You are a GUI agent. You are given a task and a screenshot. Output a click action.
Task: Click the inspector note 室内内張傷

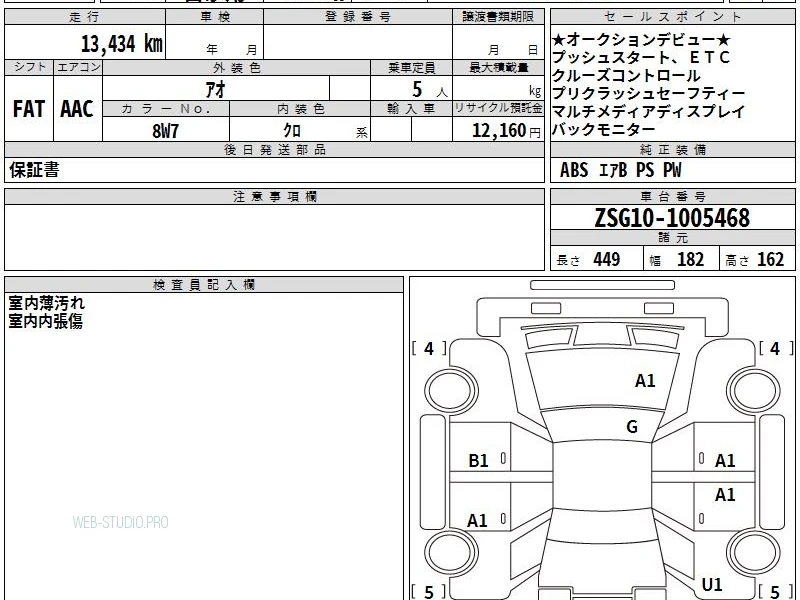pyautogui.click(x=45, y=321)
